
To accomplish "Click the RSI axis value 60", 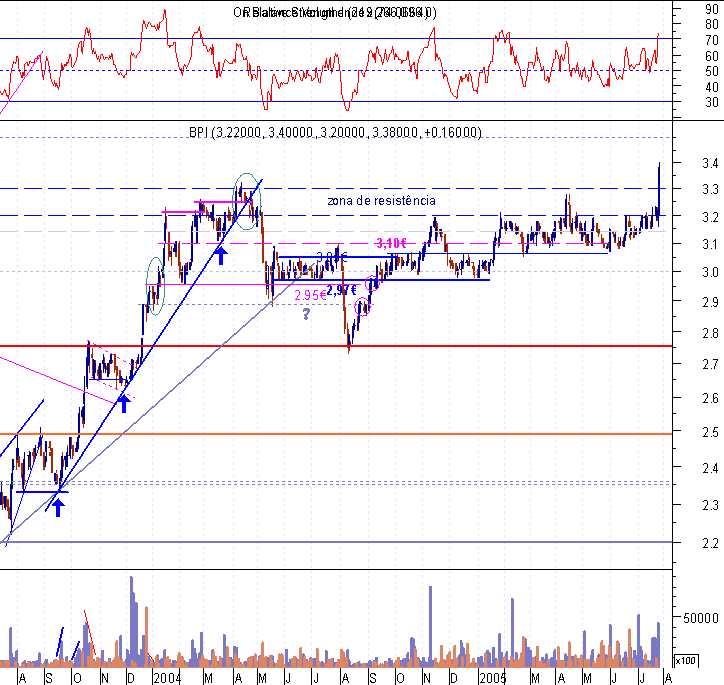I will [712, 56].
